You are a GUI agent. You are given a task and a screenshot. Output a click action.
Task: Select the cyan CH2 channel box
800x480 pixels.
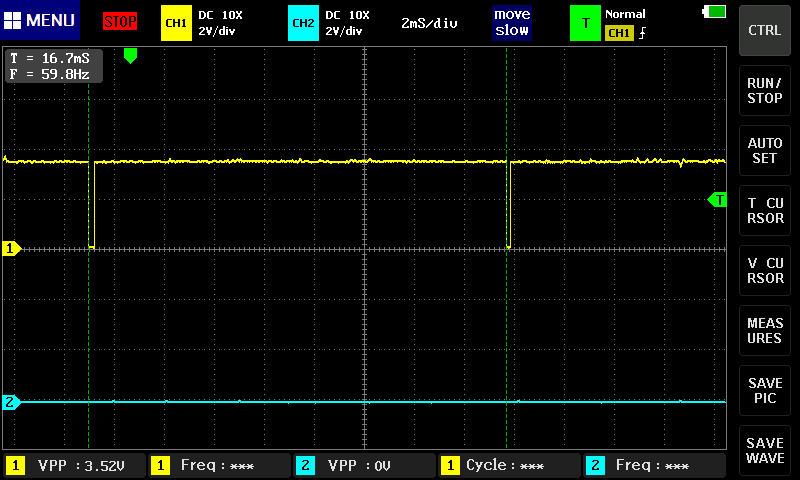(x=303, y=23)
